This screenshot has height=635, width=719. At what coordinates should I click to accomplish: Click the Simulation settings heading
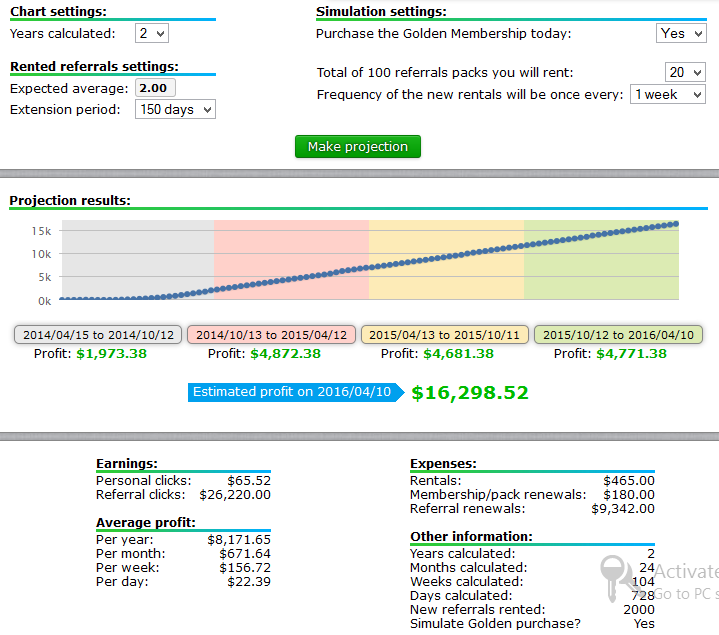(x=381, y=11)
